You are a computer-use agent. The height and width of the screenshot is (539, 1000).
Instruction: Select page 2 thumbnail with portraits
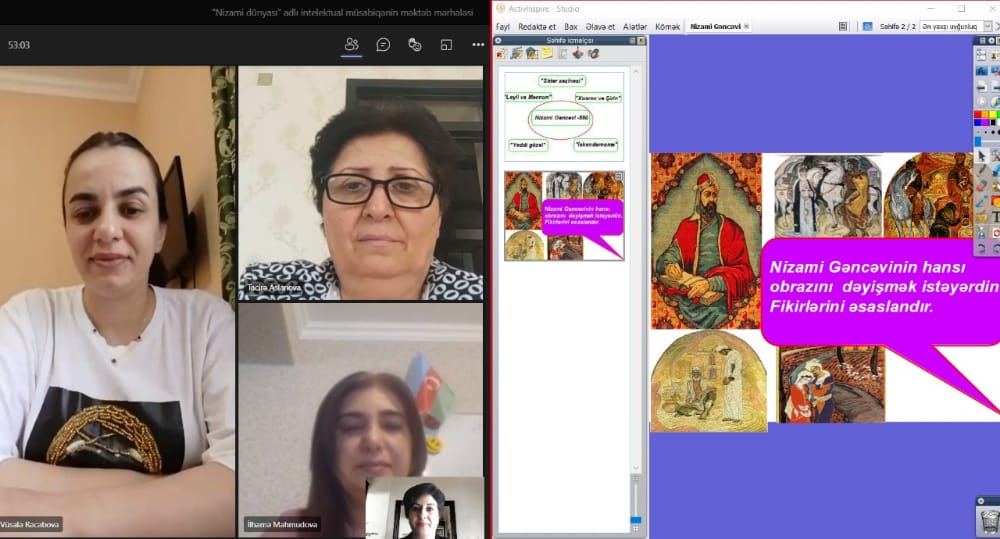pos(564,215)
